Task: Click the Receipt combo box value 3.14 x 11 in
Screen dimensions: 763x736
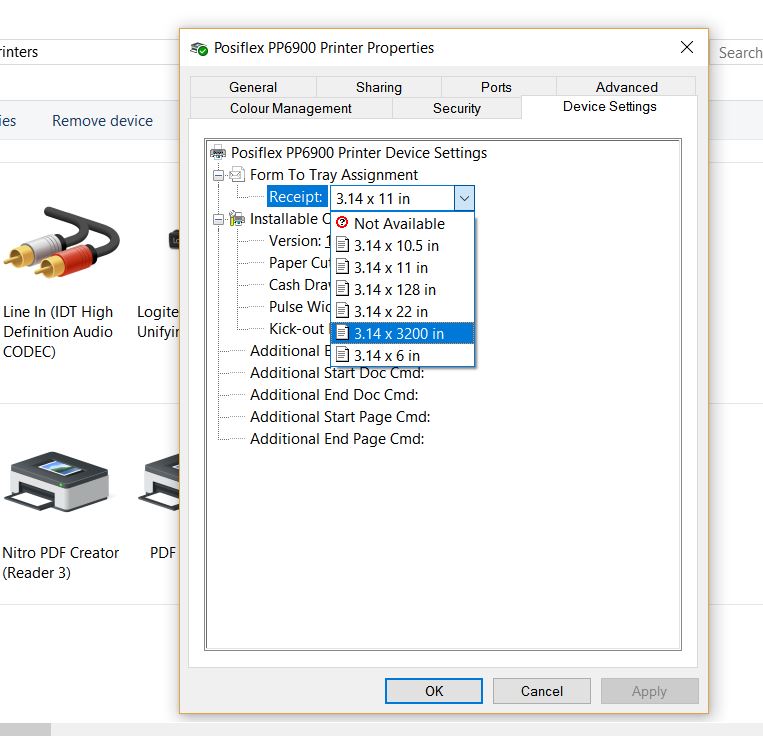Action: tap(393, 198)
